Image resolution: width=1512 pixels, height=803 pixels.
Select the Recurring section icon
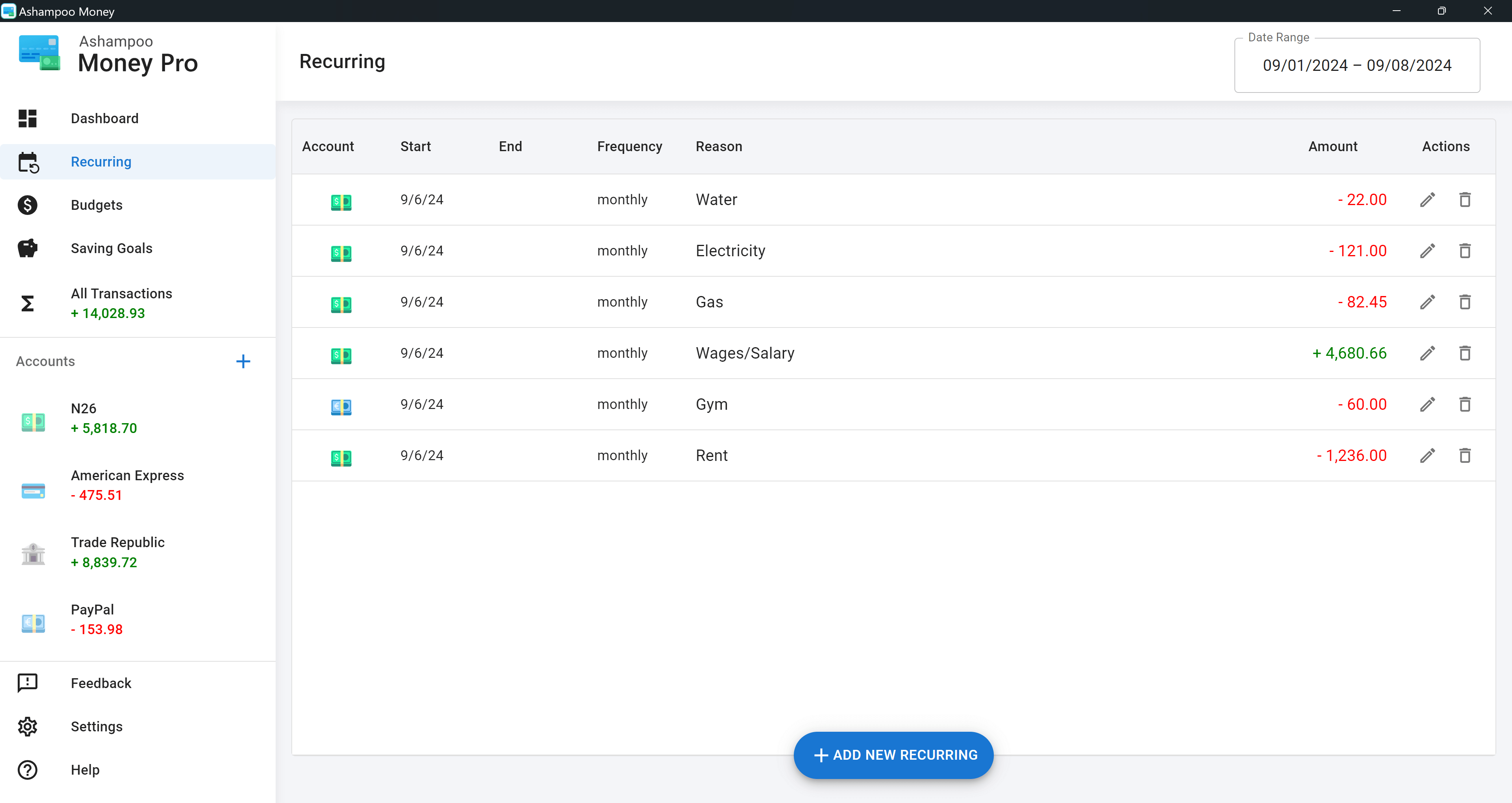[x=28, y=162]
